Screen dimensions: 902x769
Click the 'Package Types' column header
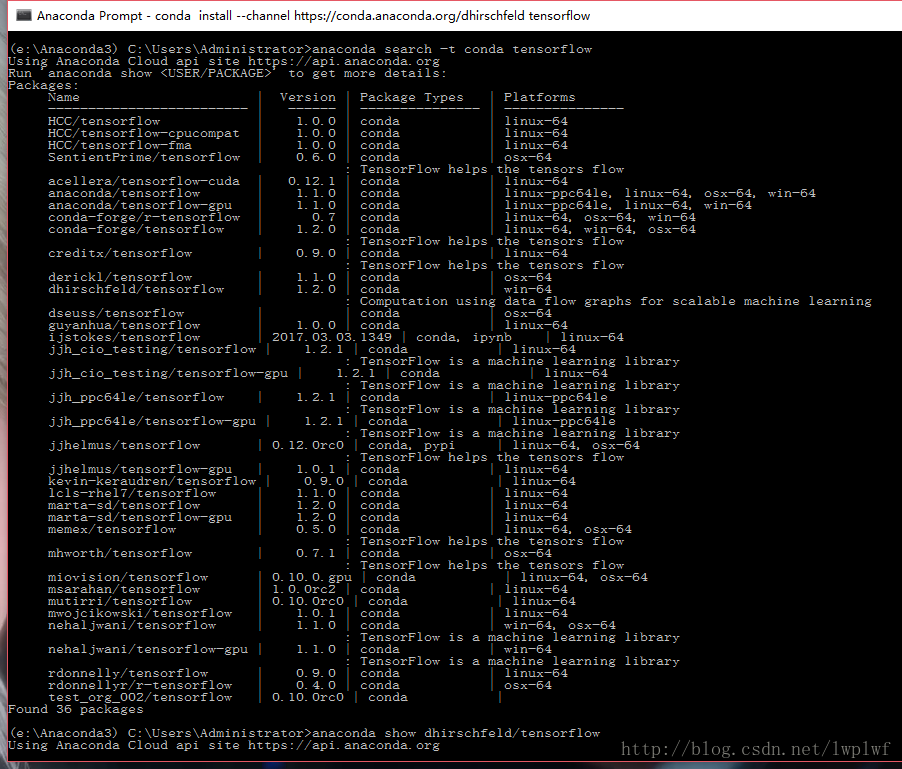(x=411, y=97)
